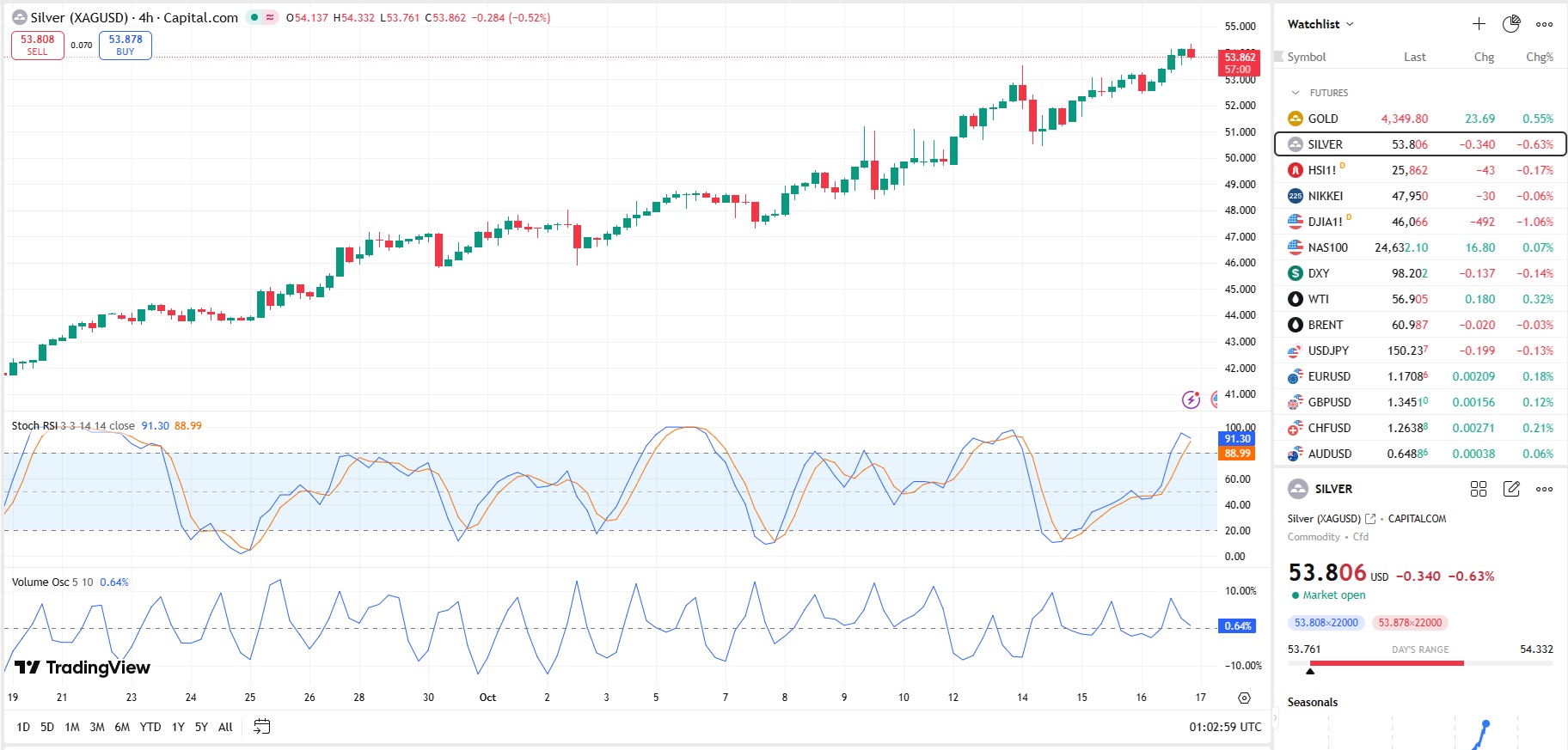Open chart settings gear on time axis

pos(1244,698)
